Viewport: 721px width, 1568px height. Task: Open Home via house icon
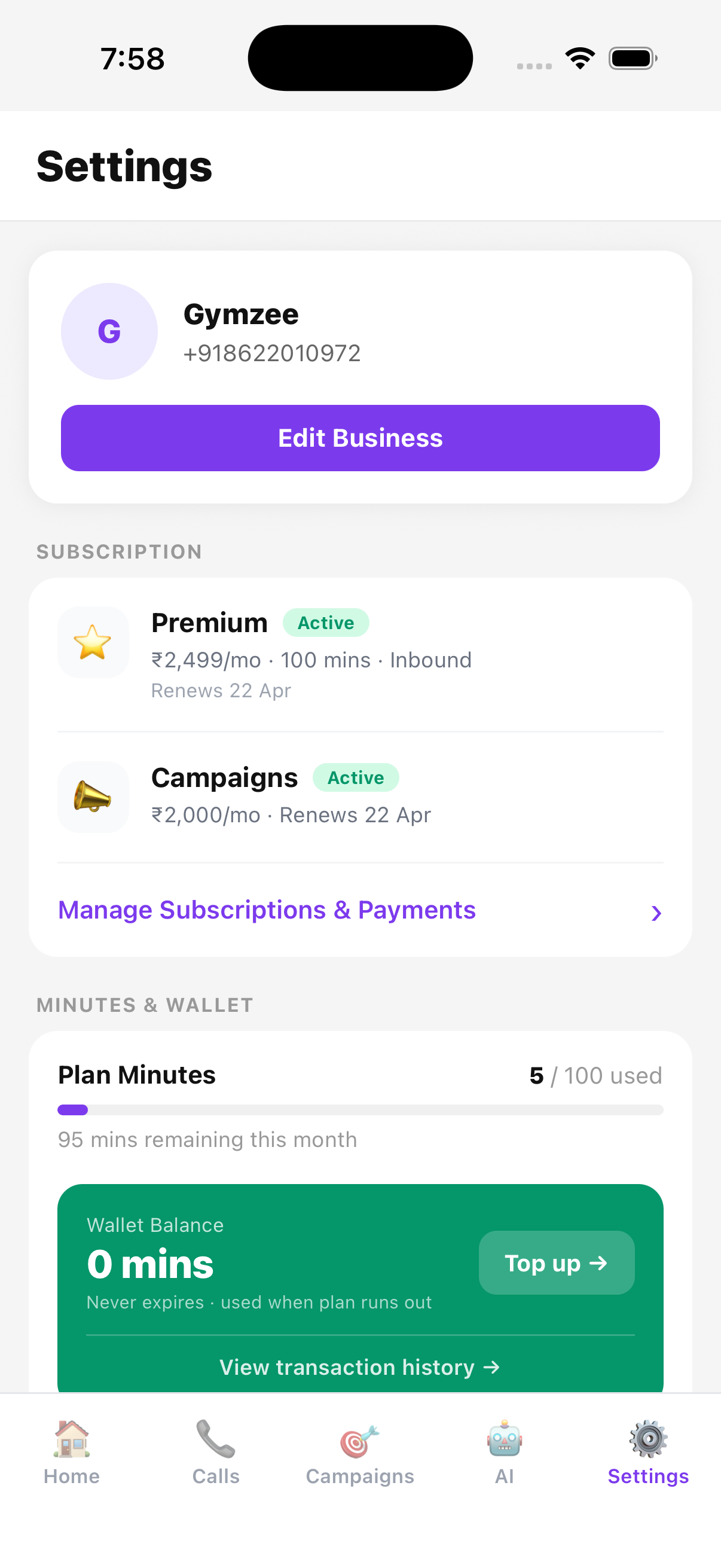point(72,1438)
